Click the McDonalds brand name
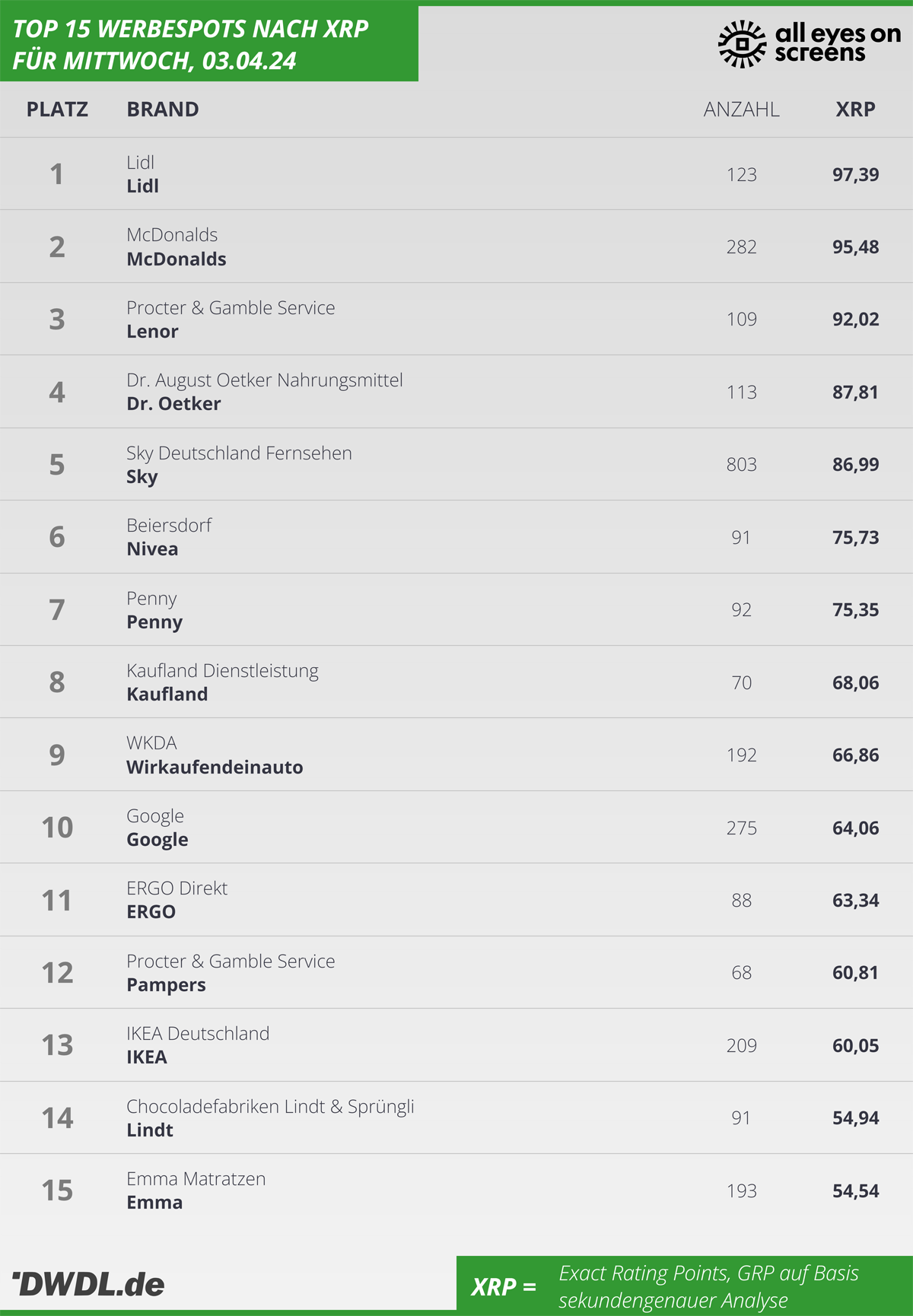913x1316 pixels. pos(177,259)
